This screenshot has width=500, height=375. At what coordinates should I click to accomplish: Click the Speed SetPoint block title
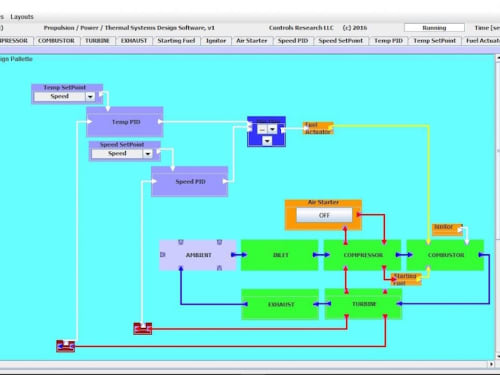[122, 144]
